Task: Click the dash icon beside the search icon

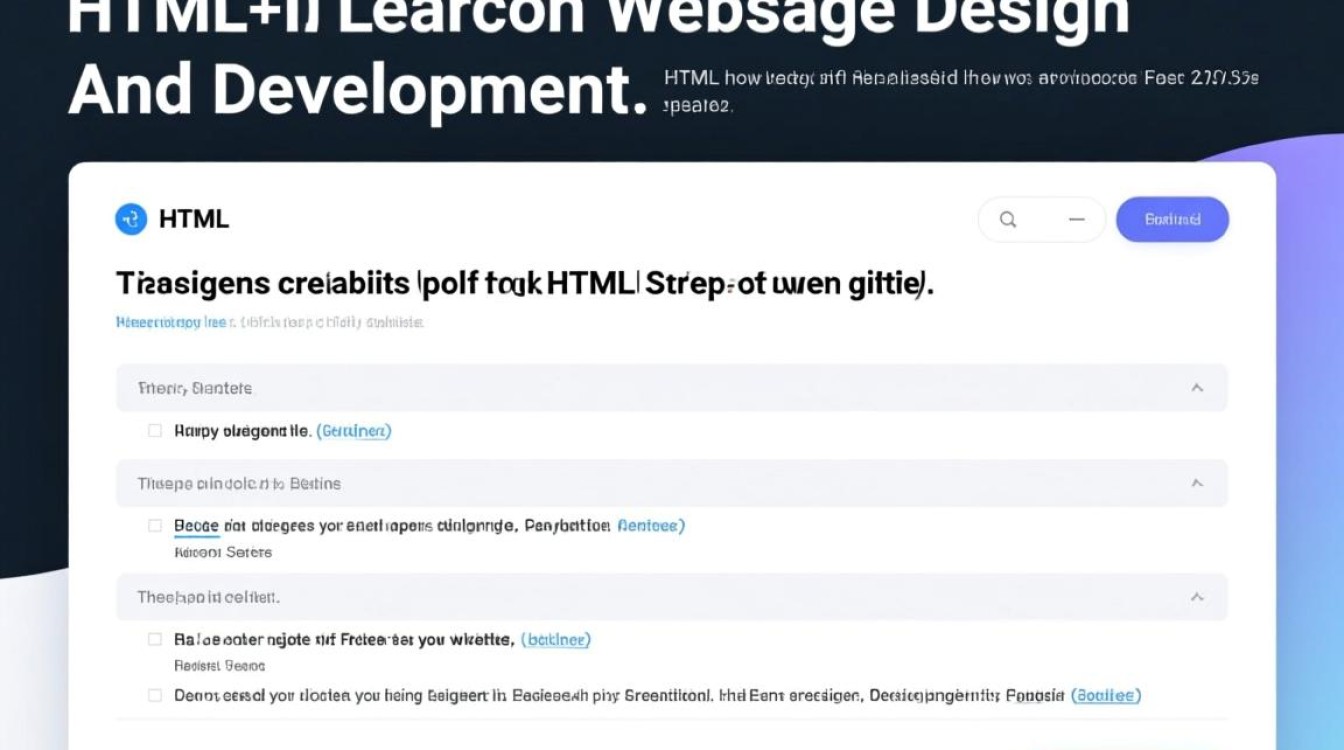Action: click(1077, 220)
